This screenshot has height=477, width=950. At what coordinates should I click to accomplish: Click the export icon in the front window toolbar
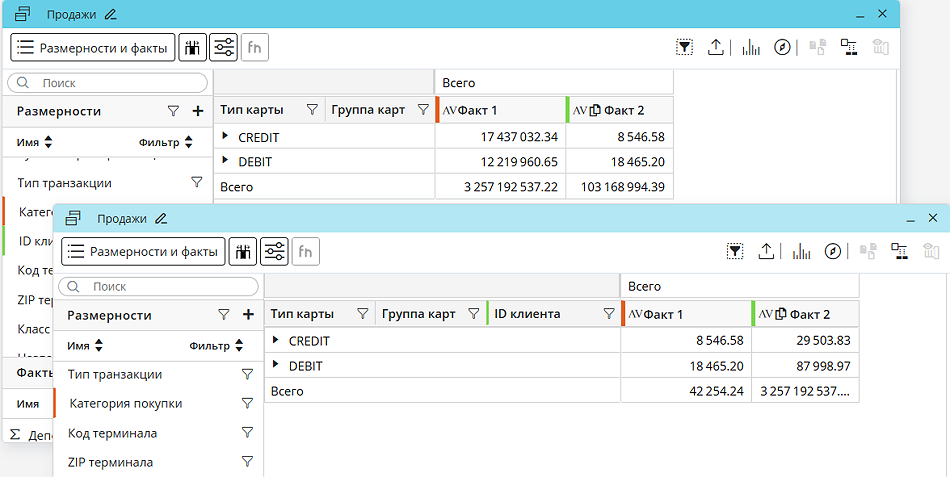coord(766,252)
